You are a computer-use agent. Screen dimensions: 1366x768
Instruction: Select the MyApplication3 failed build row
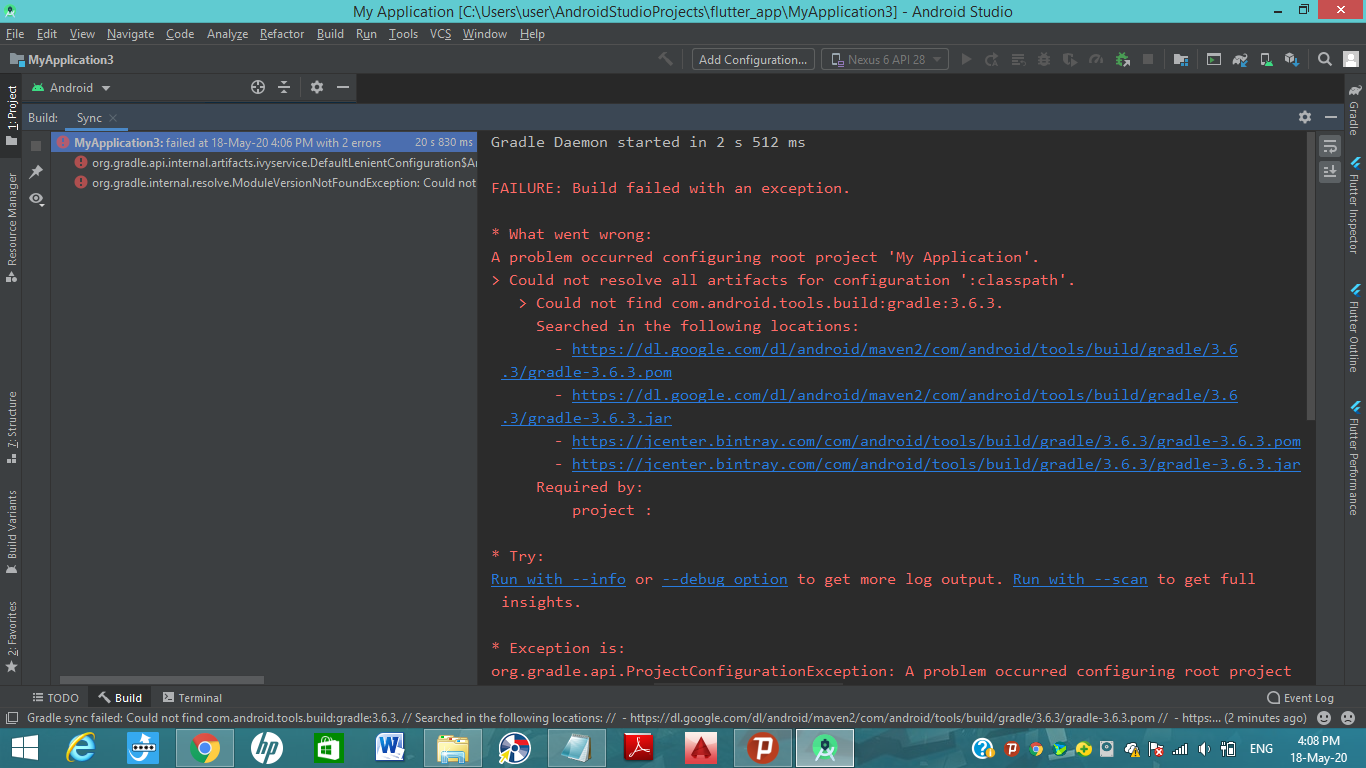pyautogui.click(x=265, y=142)
